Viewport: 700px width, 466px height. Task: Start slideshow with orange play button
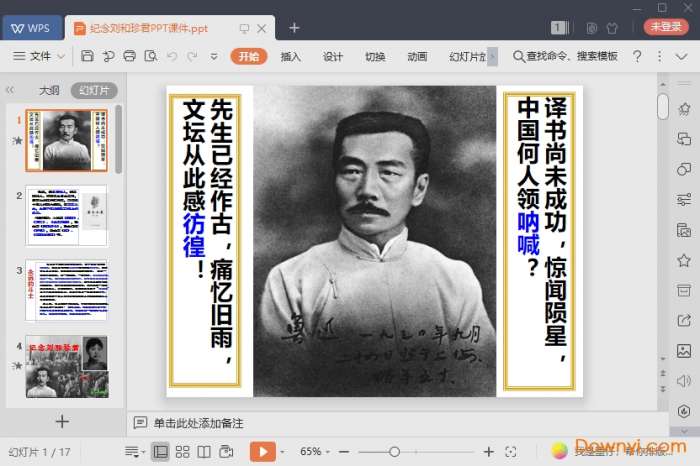[260, 452]
